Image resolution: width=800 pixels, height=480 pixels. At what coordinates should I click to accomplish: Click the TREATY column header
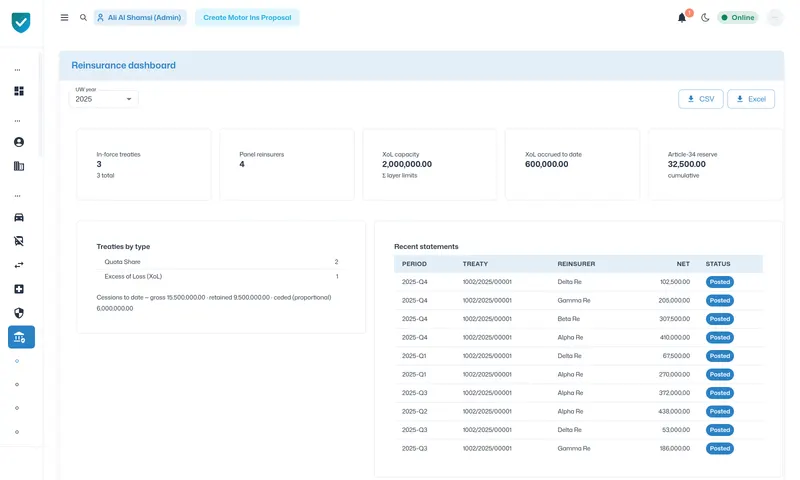click(475, 264)
